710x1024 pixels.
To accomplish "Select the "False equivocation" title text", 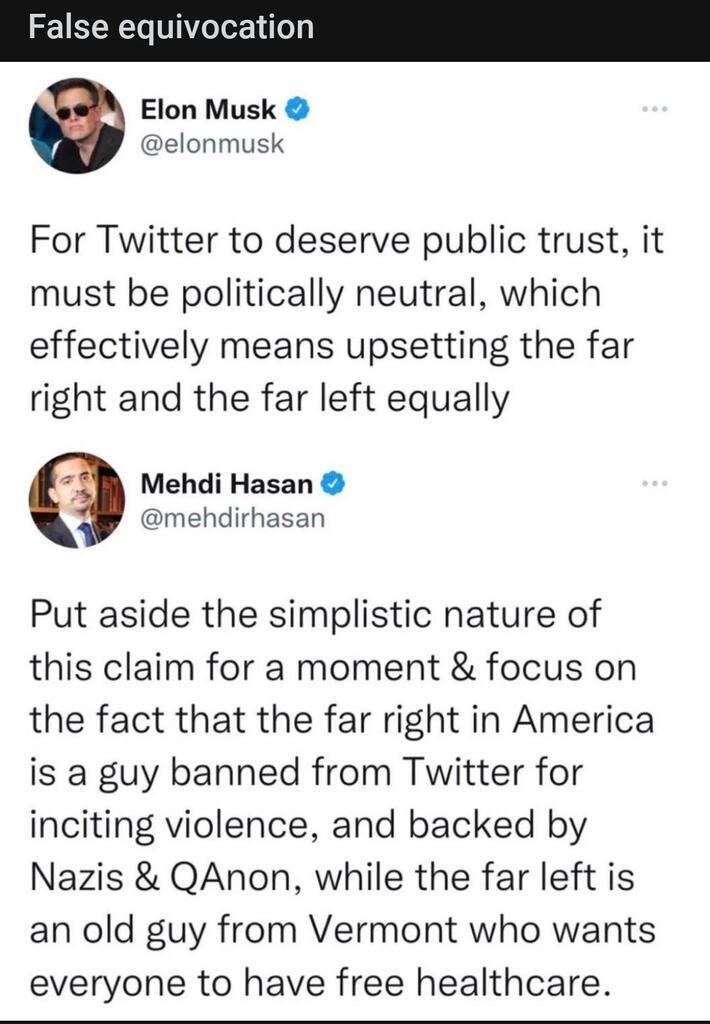I will point(171,27).
